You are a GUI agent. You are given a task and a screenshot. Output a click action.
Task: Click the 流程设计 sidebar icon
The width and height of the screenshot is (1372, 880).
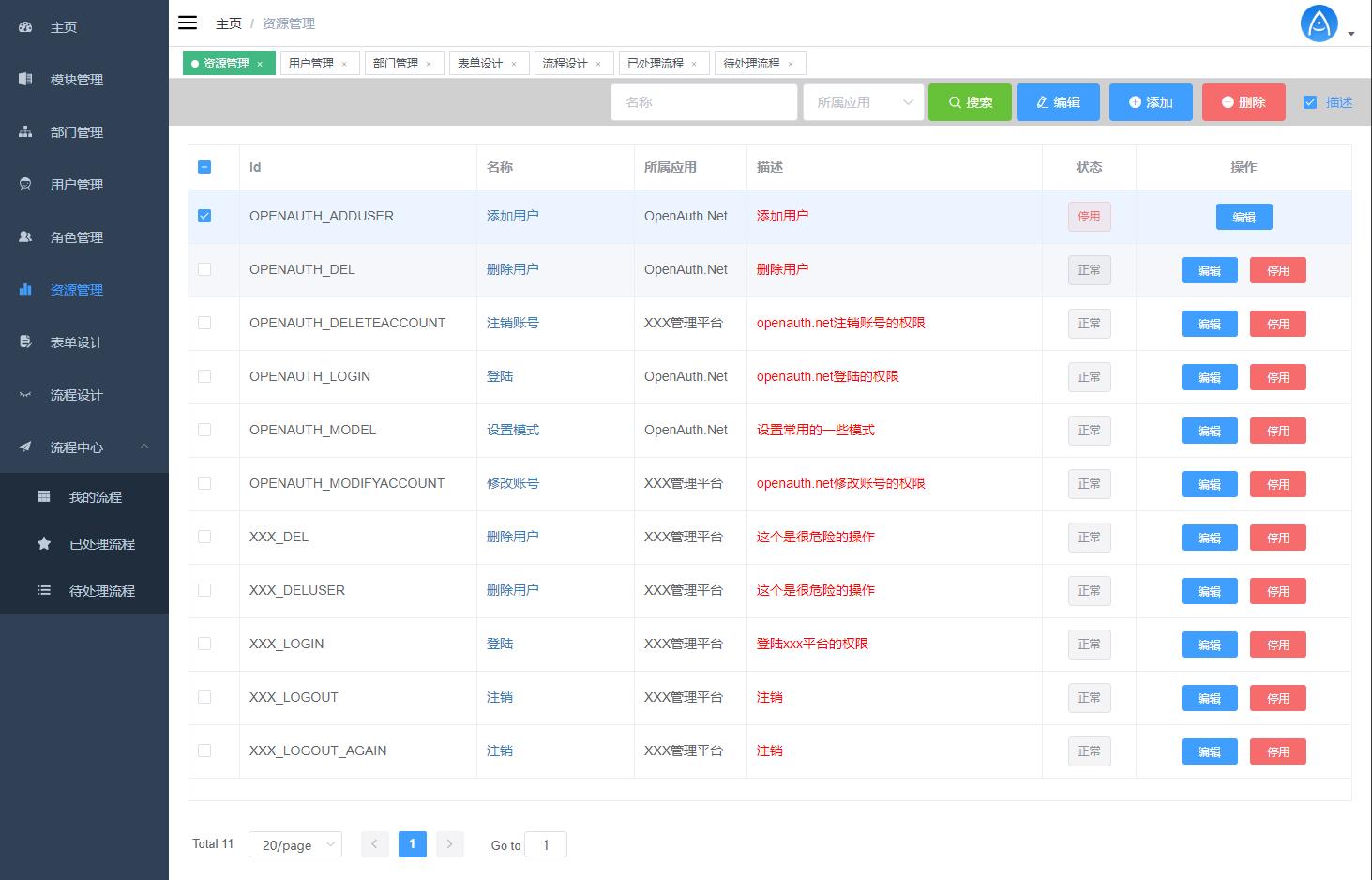[x=25, y=395]
